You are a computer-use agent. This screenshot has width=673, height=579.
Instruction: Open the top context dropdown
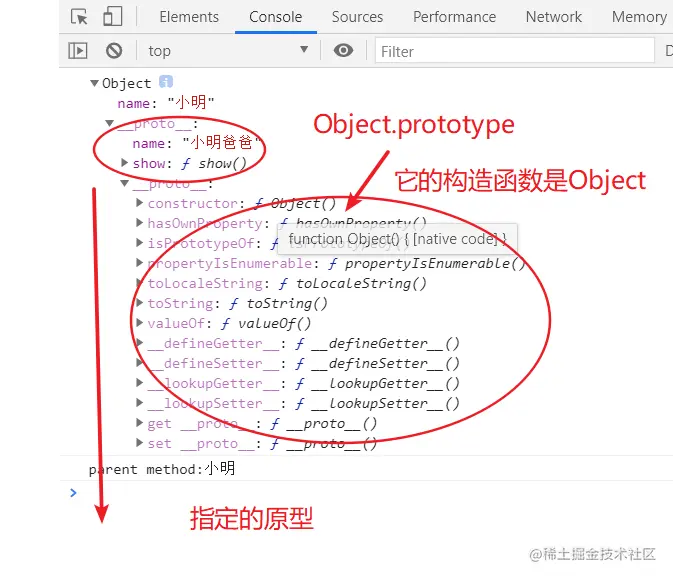(x=228, y=51)
